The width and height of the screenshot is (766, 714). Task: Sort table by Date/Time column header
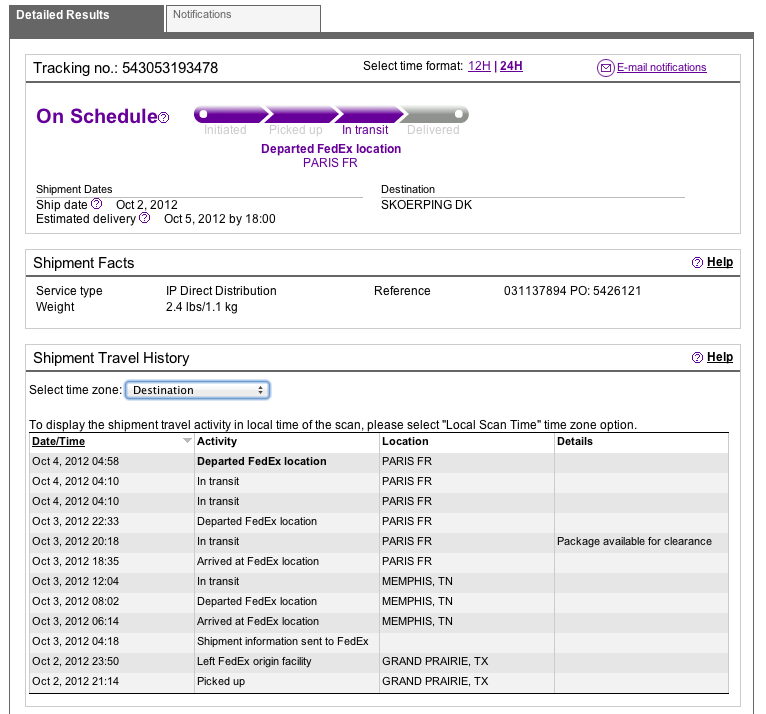click(x=59, y=441)
